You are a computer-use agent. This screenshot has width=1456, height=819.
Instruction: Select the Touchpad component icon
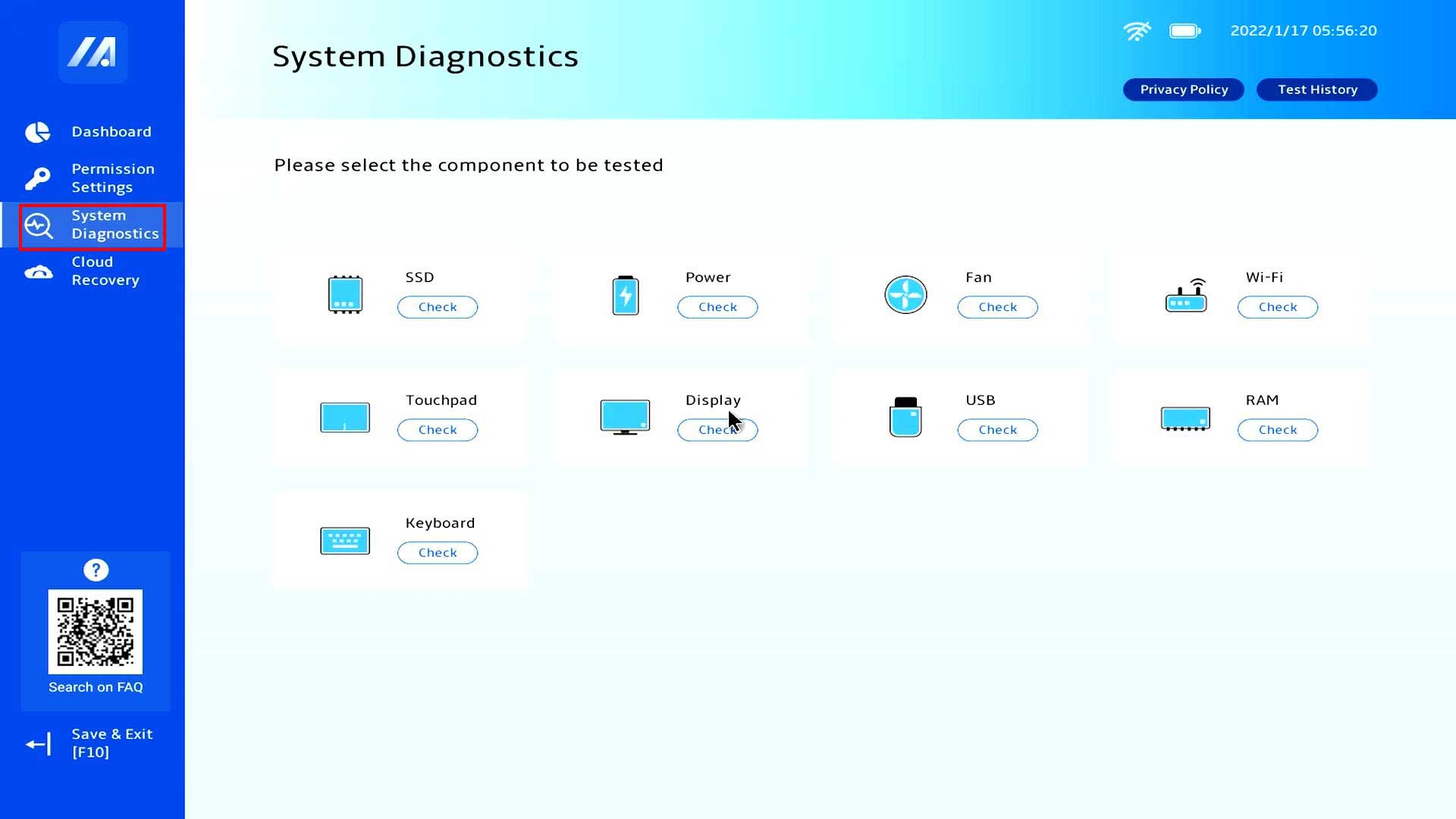[345, 417]
